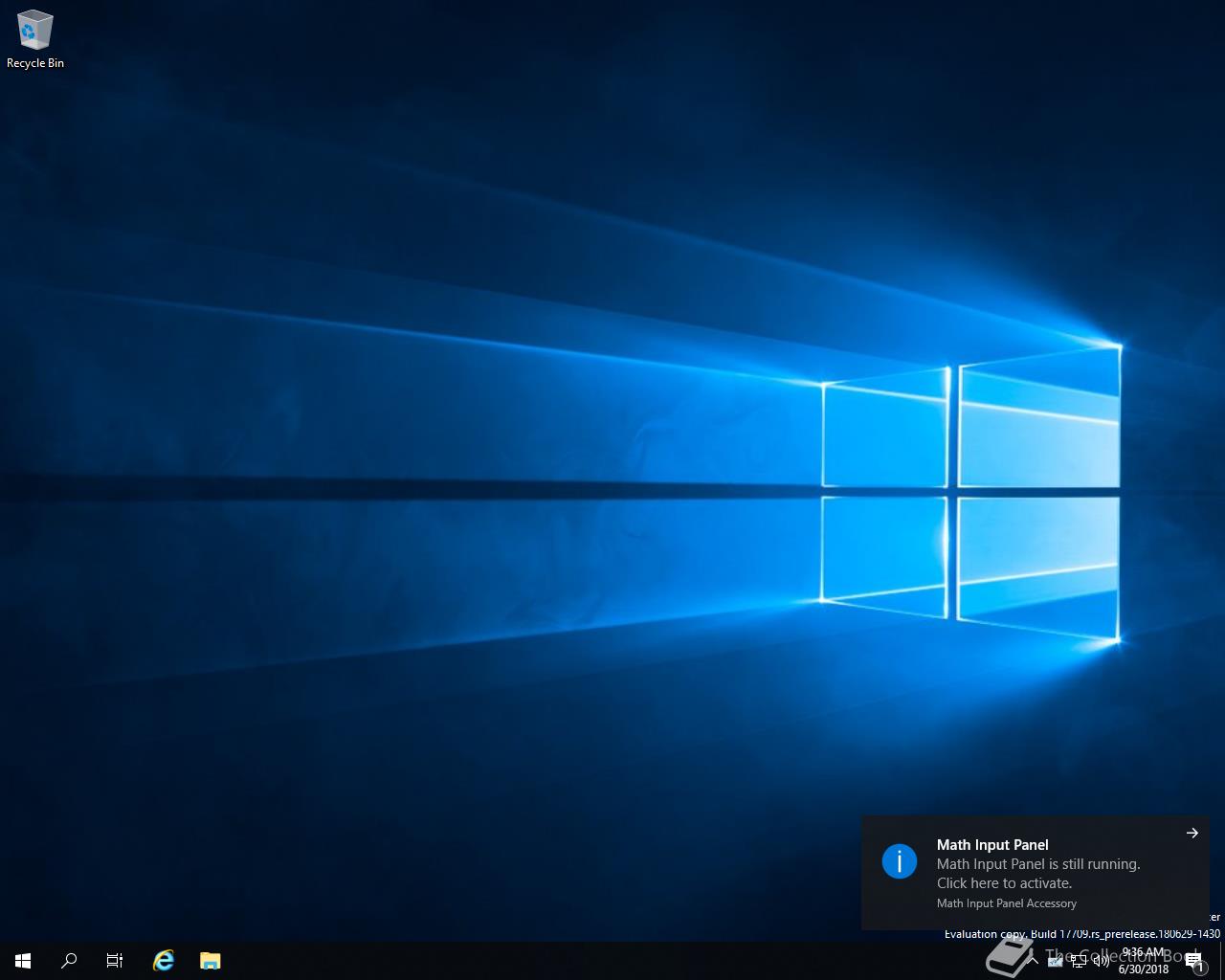The width and height of the screenshot is (1225, 980).
Task: Click 'Math Input Panel Accessory' label
Action: [x=1007, y=903]
